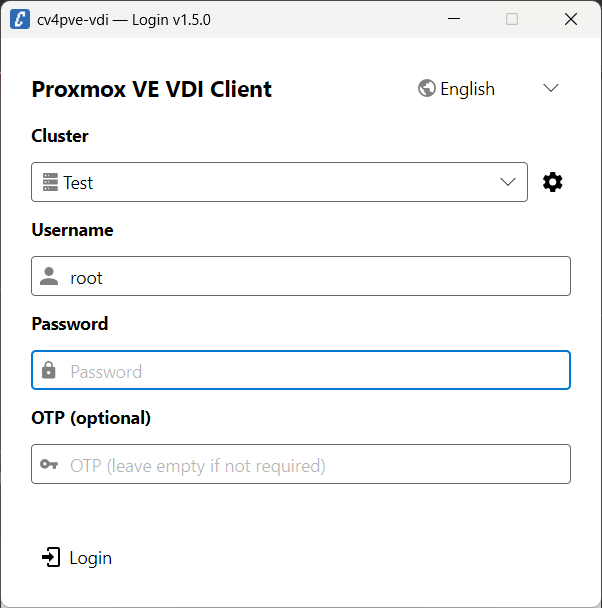Image resolution: width=602 pixels, height=608 pixels.
Task: Click the Cluster dropdown chevron
Action: 508,182
